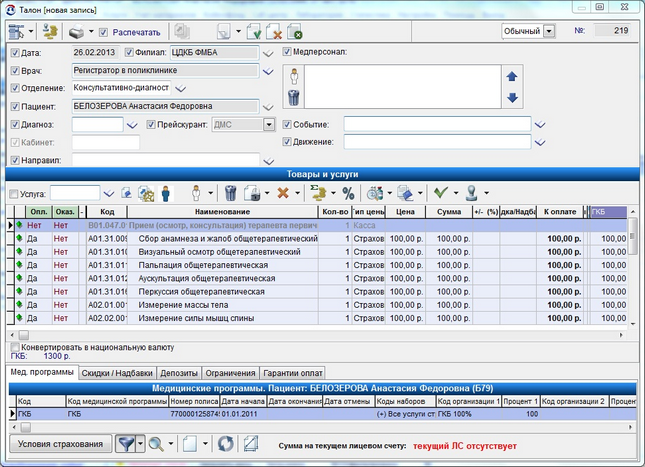Click the resize page icon at bottom
This screenshot has width=645, height=467.
(x=251, y=444)
